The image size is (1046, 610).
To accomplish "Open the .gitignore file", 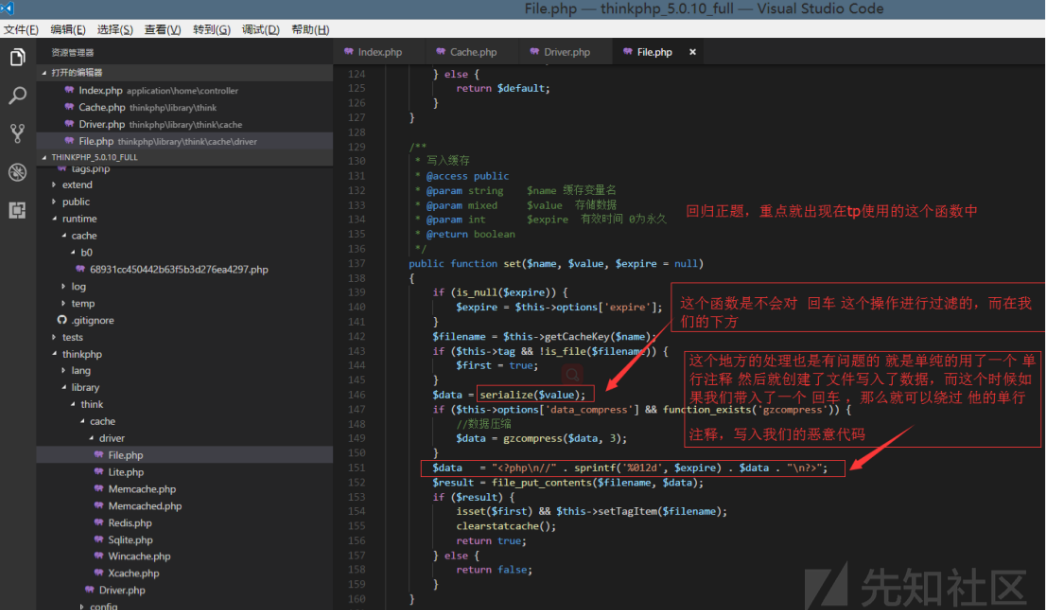I will point(92,320).
